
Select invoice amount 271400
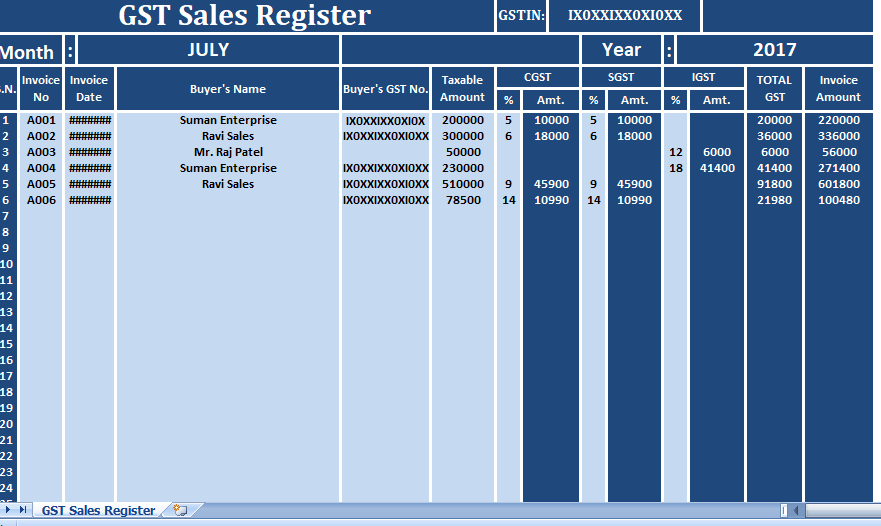[x=838, y=168]
